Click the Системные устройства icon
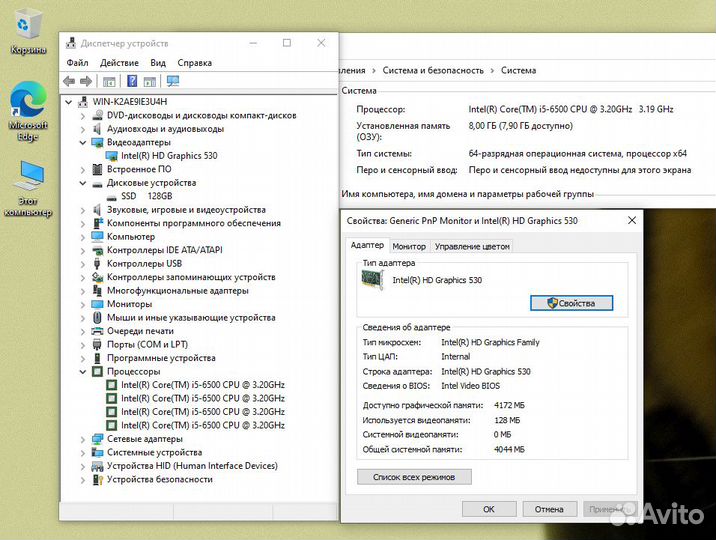This screenshot has width=716, height=540. [x=97, y=452]
